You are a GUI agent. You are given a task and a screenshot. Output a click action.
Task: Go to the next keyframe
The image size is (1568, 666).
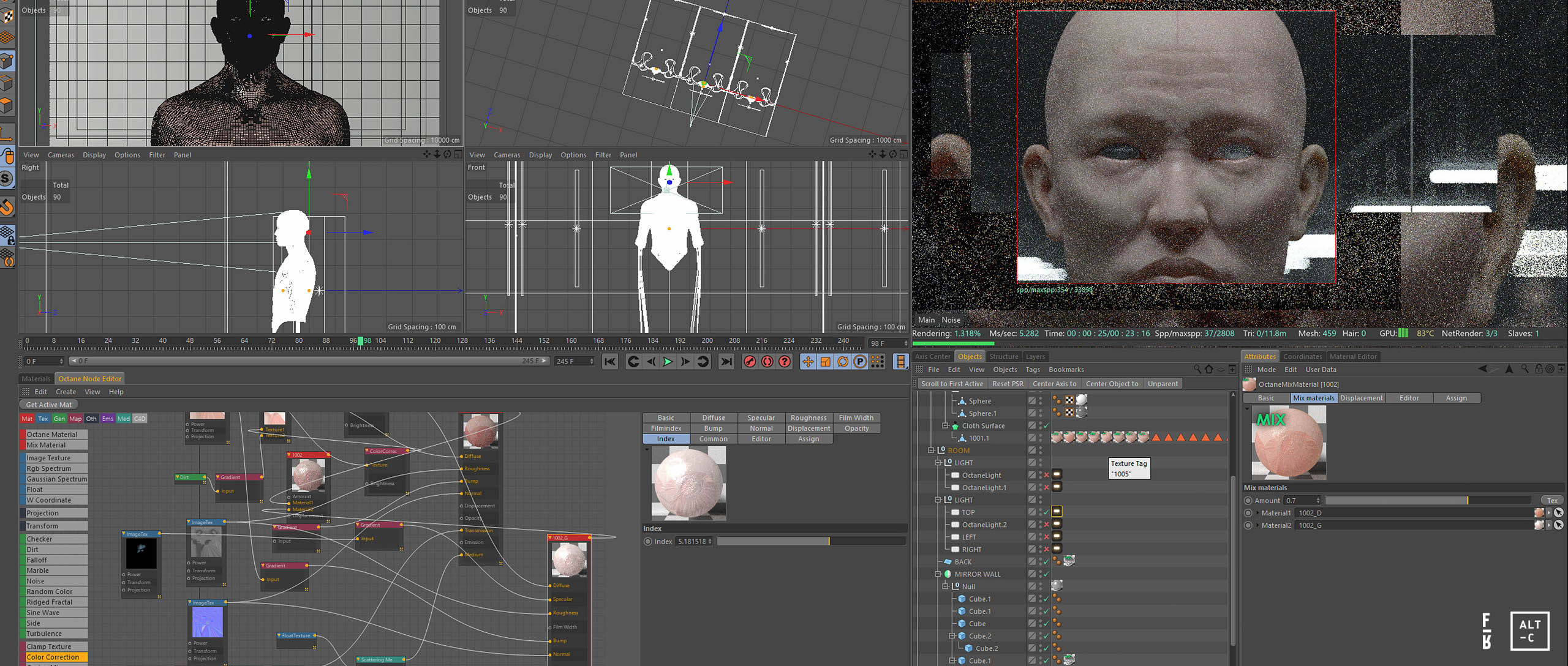[x=703, y=362]
